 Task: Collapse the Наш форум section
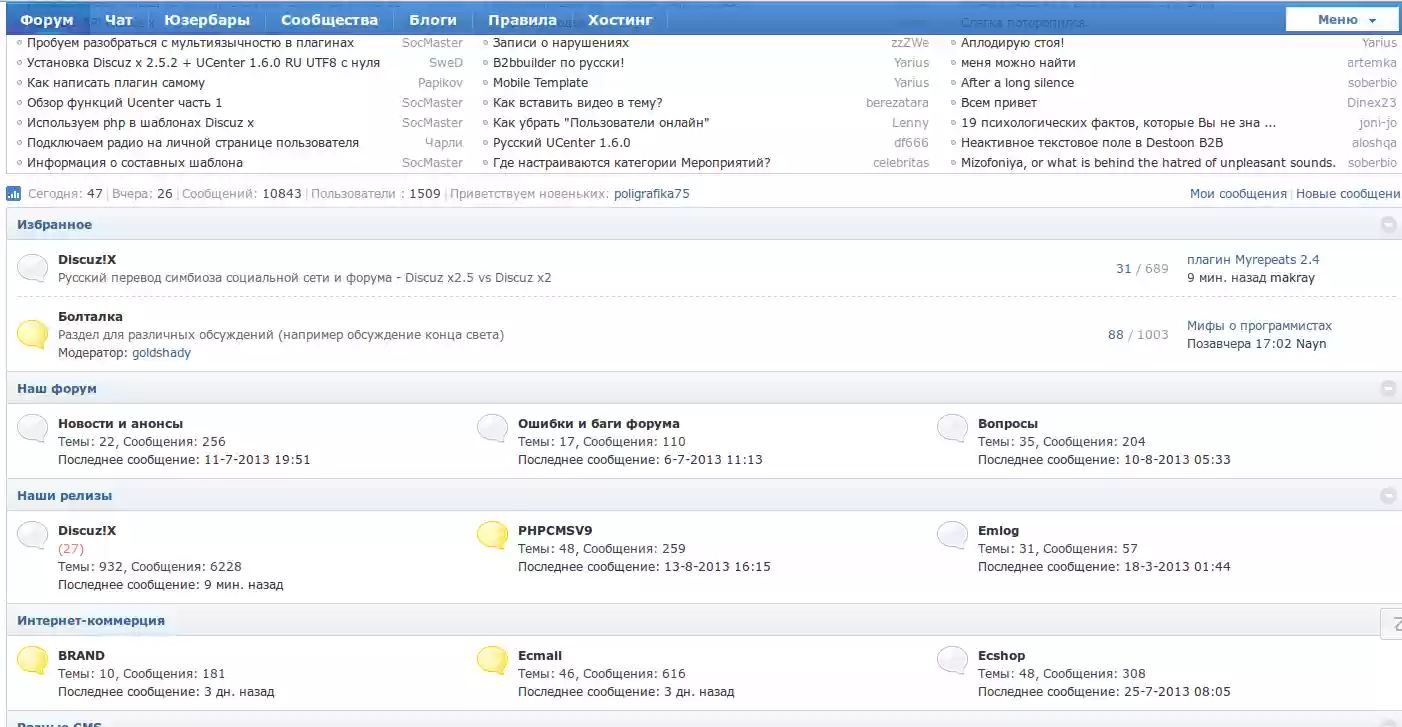1388,388
